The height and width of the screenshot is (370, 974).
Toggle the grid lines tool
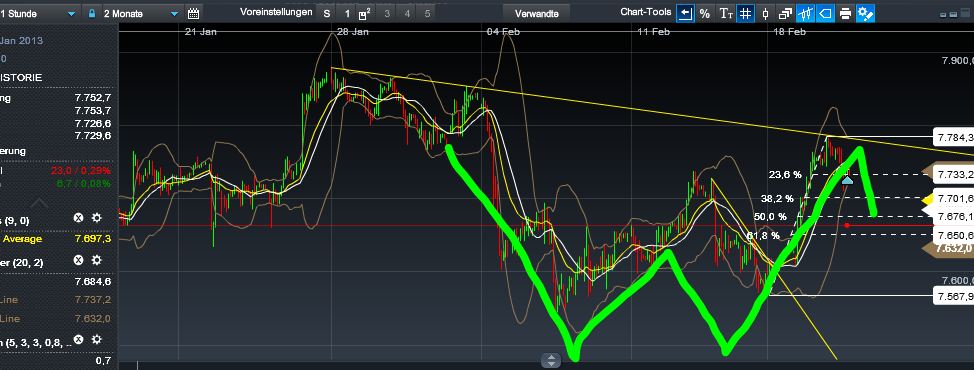pyautogui.click(x=745, y=13)
